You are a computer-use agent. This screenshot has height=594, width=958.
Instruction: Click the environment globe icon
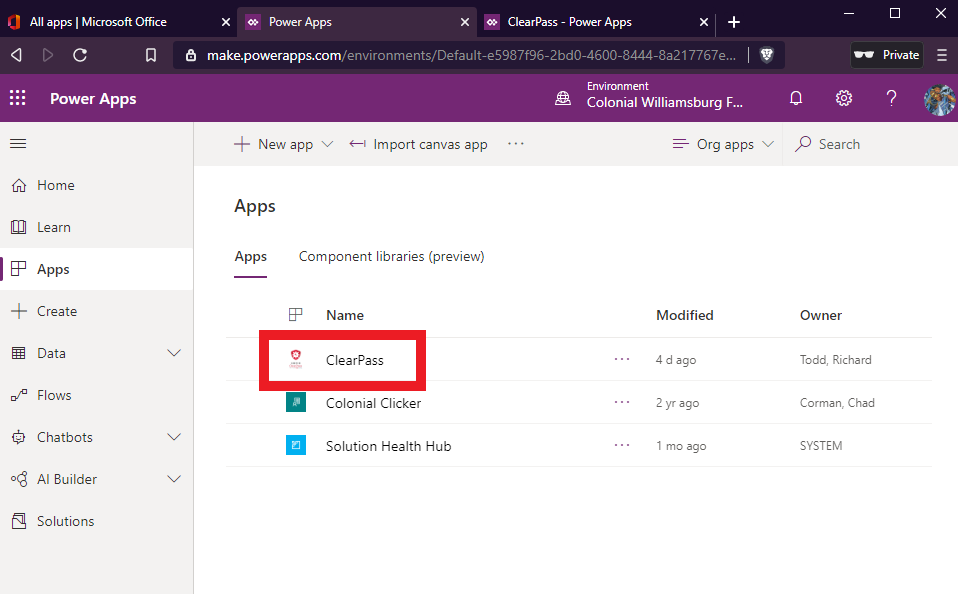(x=563, y=98)
